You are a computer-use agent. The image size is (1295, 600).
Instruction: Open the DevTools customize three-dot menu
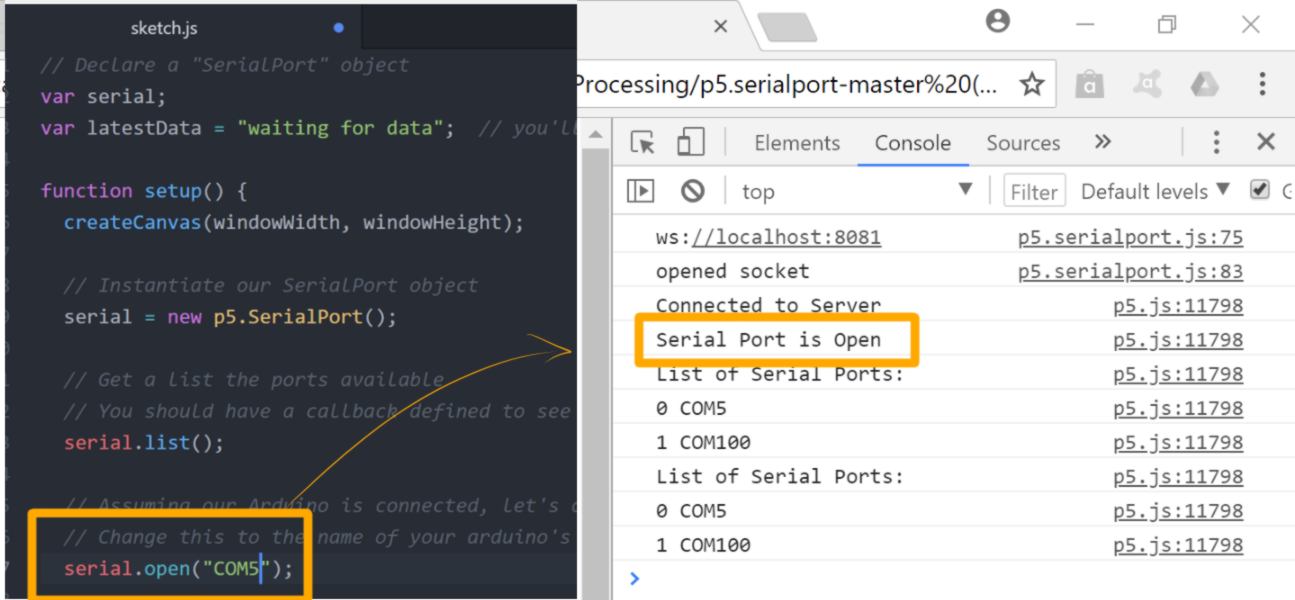pos(1218,143)
